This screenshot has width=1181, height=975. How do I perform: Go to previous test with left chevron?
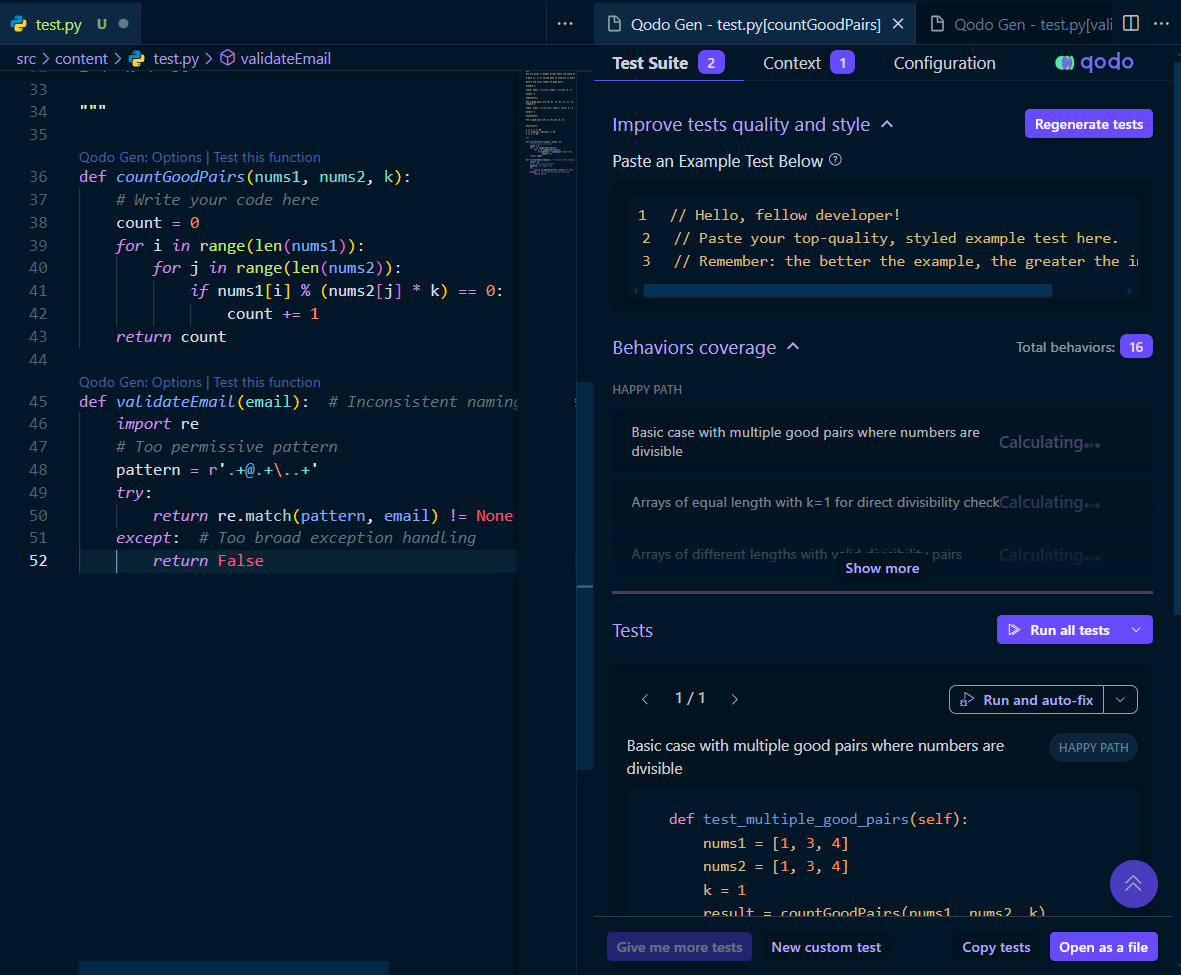(x=645, y=699)
